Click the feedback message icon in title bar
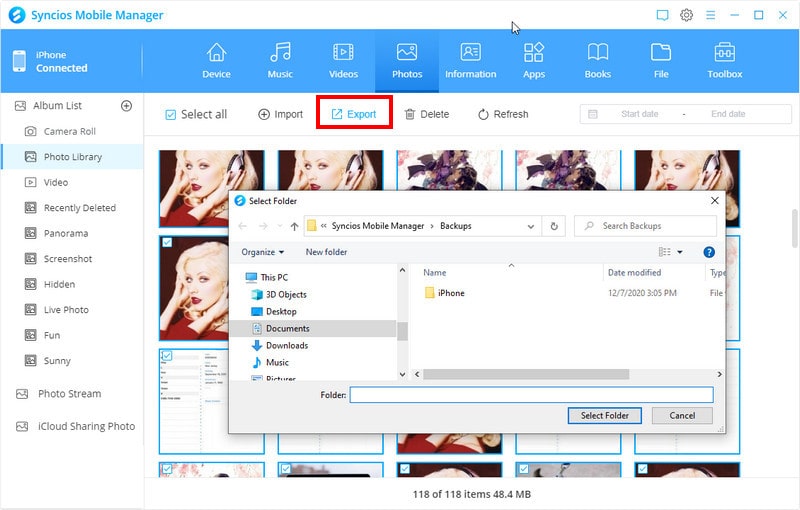The image size is (800, 510). tap(662, 15)
